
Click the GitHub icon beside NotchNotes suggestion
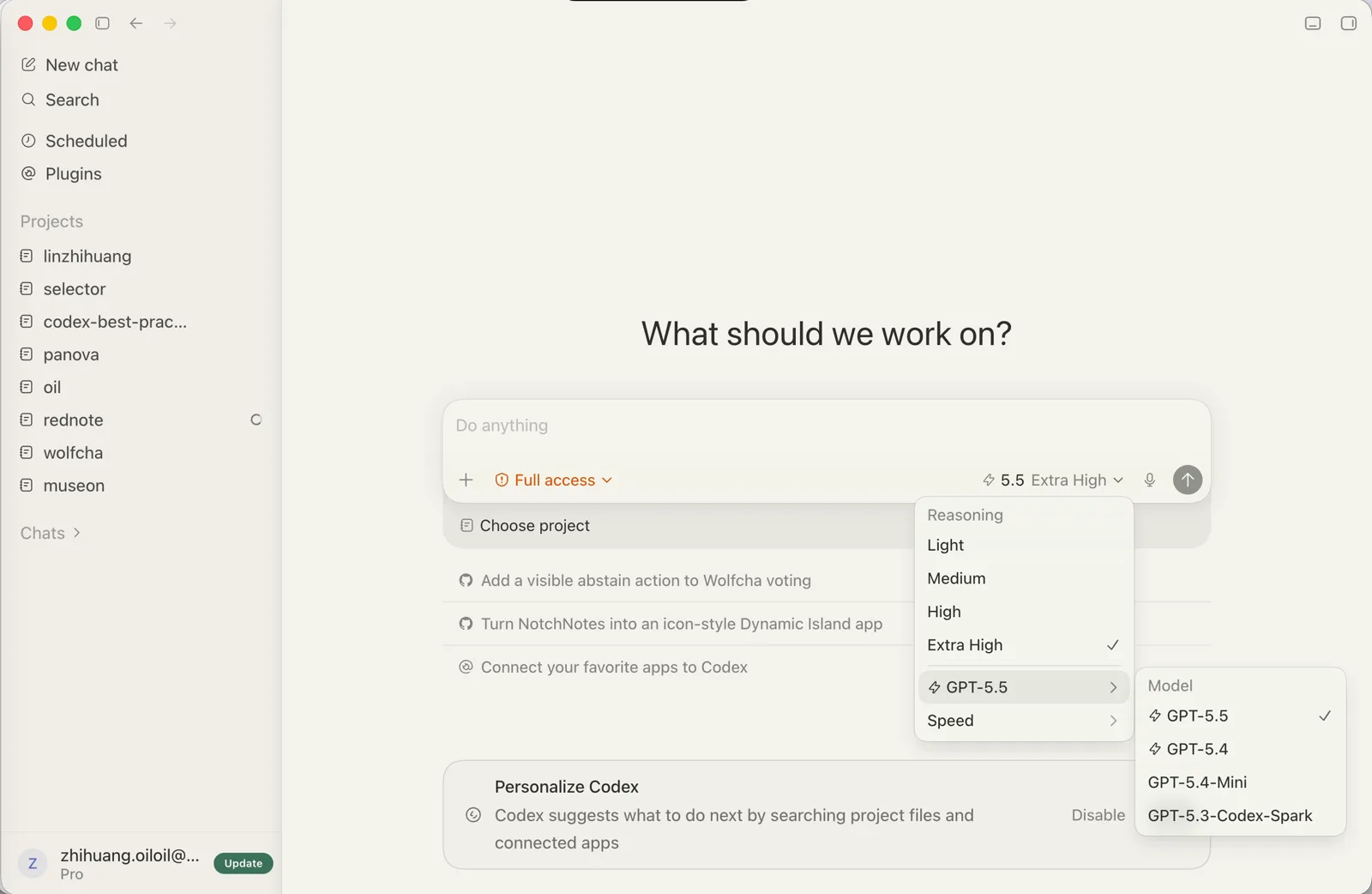(x=466, y=624)
